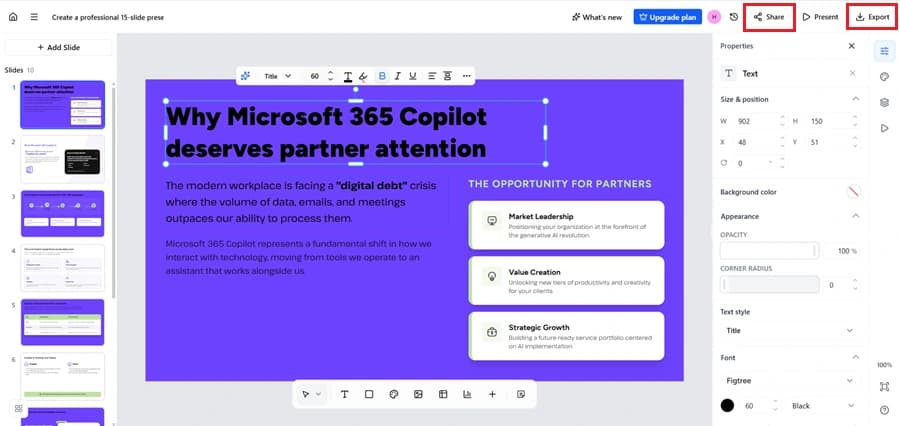The width and height of the screenshot is (900, 426).
Task: Adjust the Corner radius slider
Action: point(769,285)
